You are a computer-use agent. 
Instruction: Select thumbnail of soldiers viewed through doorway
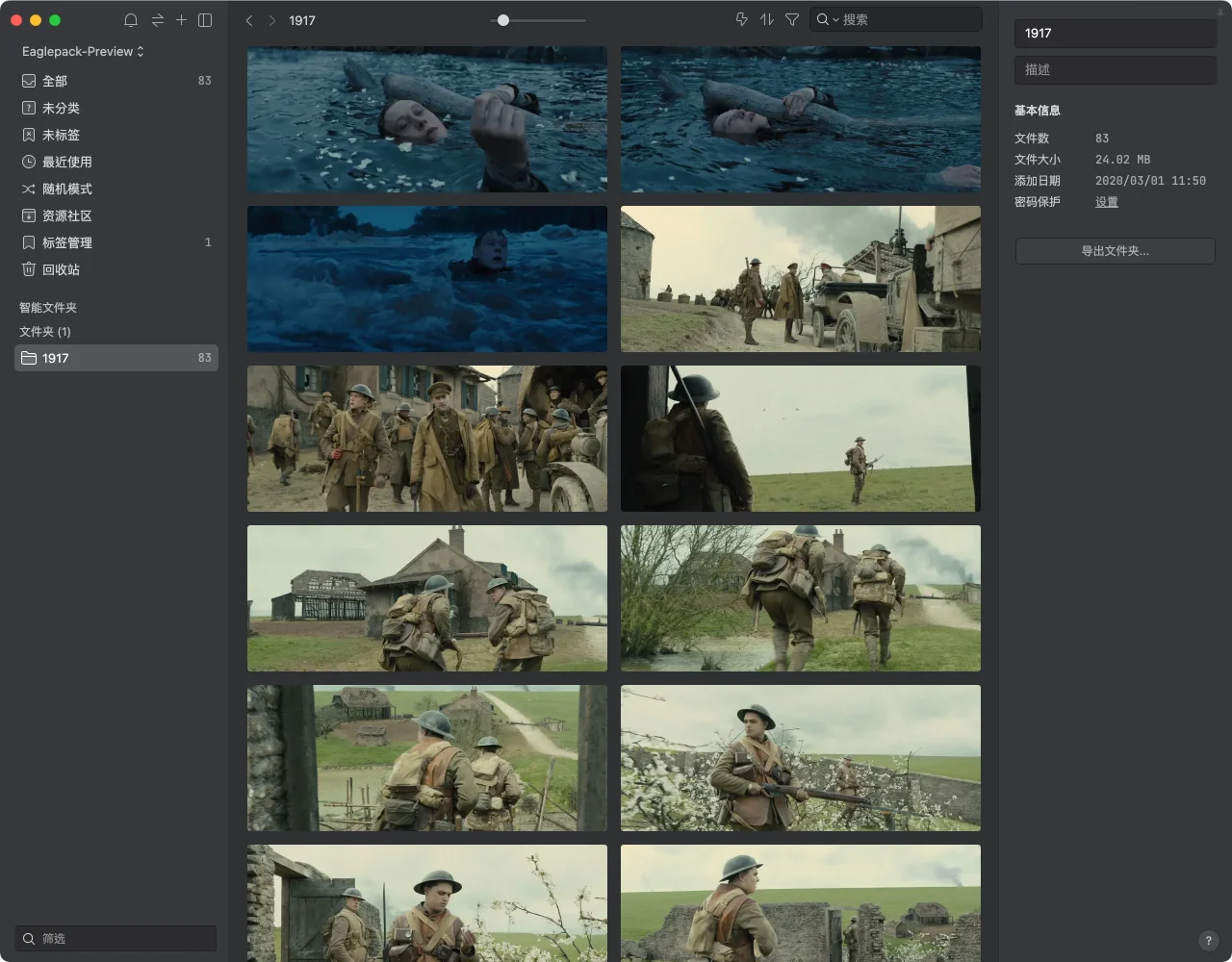(x=427, y=758)
